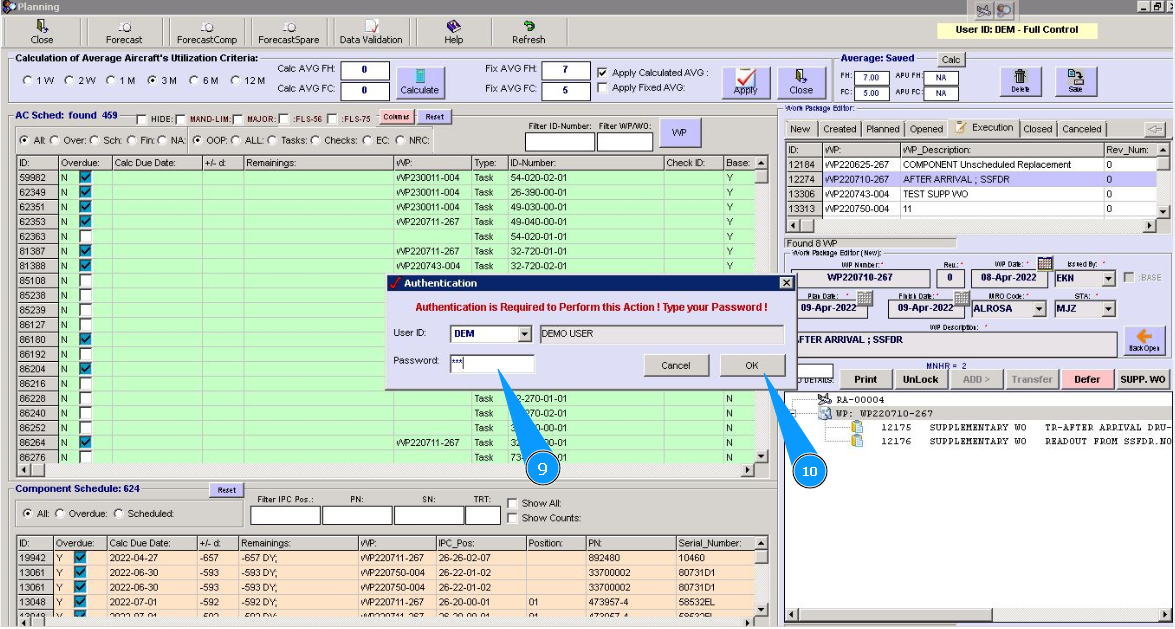The height and width of the screenshot is (629, 1175).
Task: Select the 6 M utilization period
Action: 193,80
